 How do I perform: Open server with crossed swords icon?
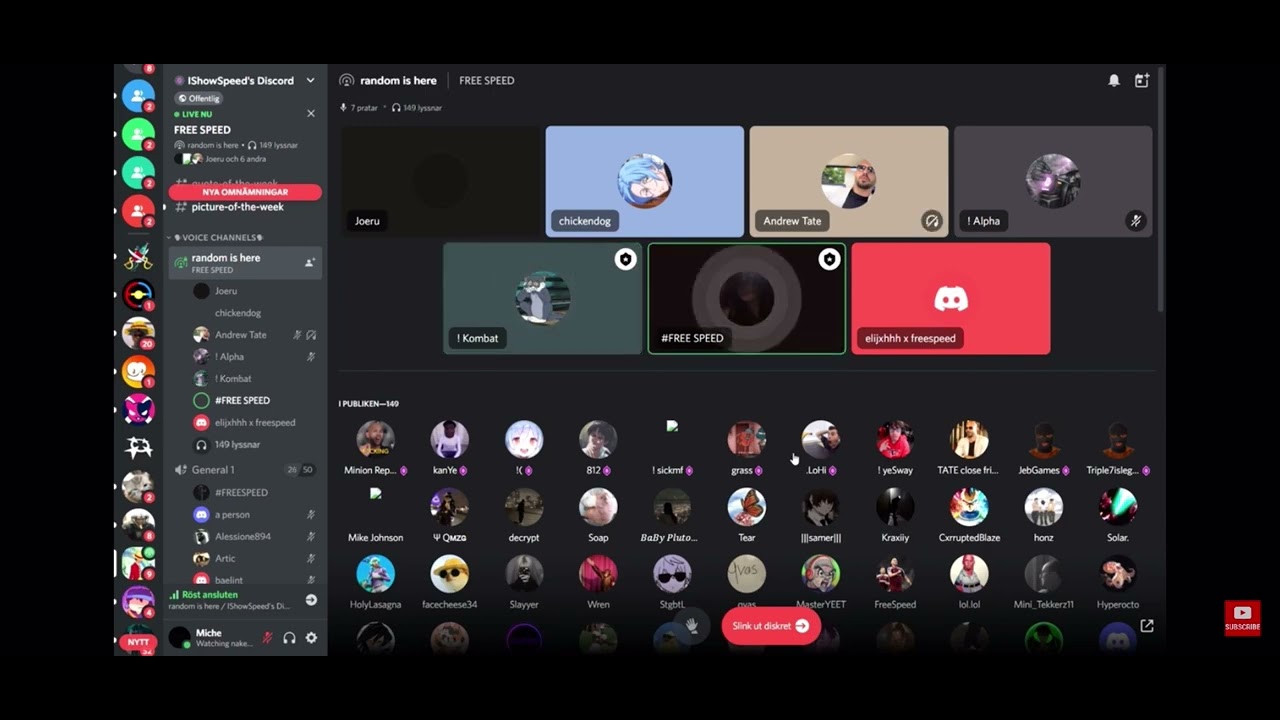[138, 256]
